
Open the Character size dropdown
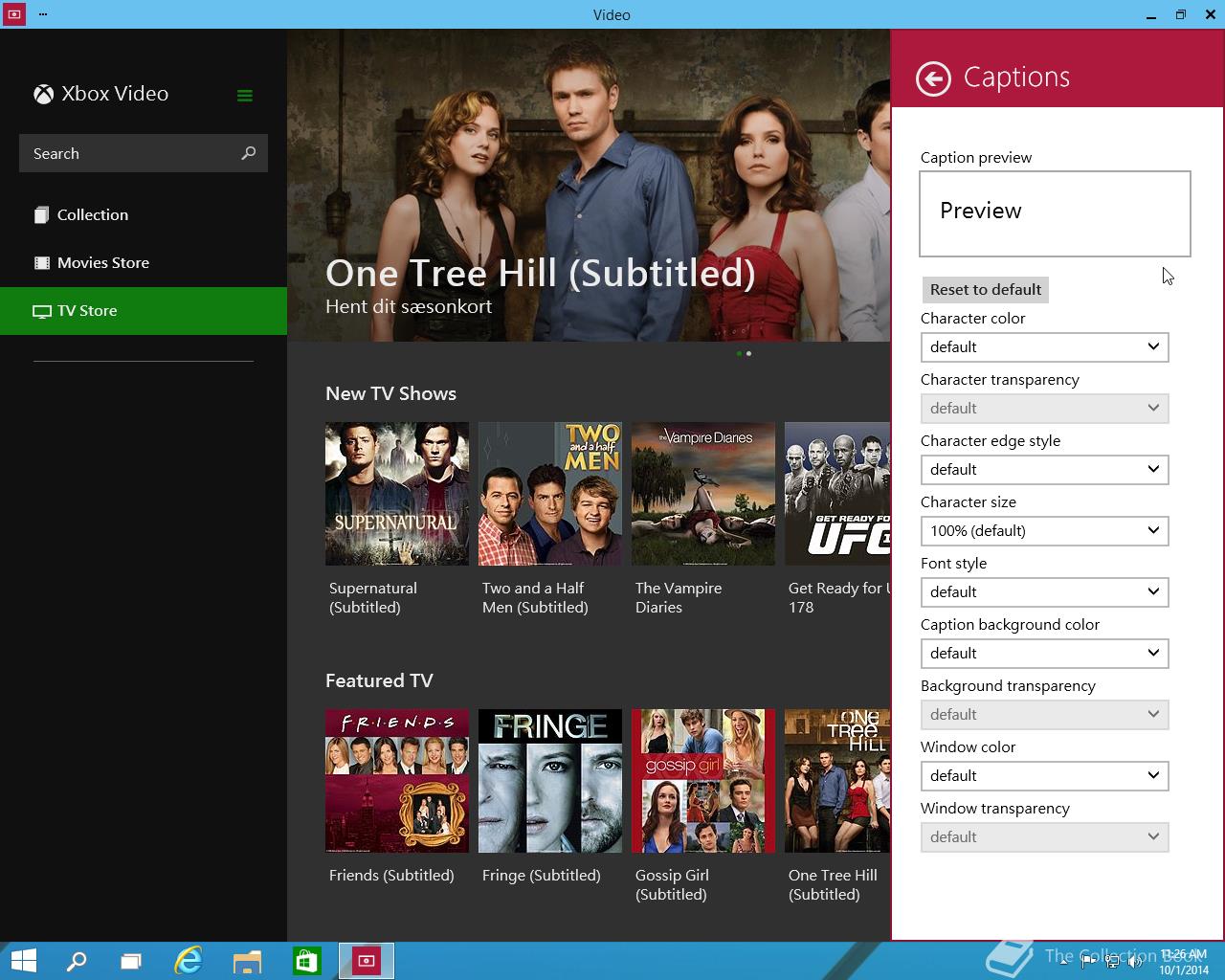pos(1044,530)
